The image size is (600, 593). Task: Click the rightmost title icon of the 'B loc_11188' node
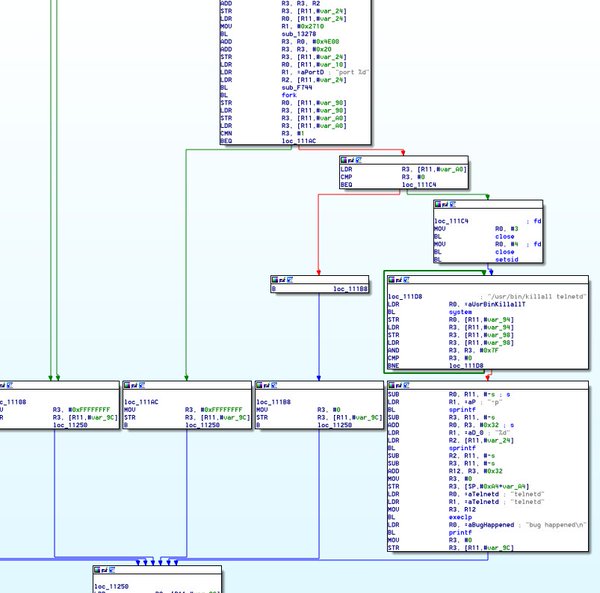290,280
